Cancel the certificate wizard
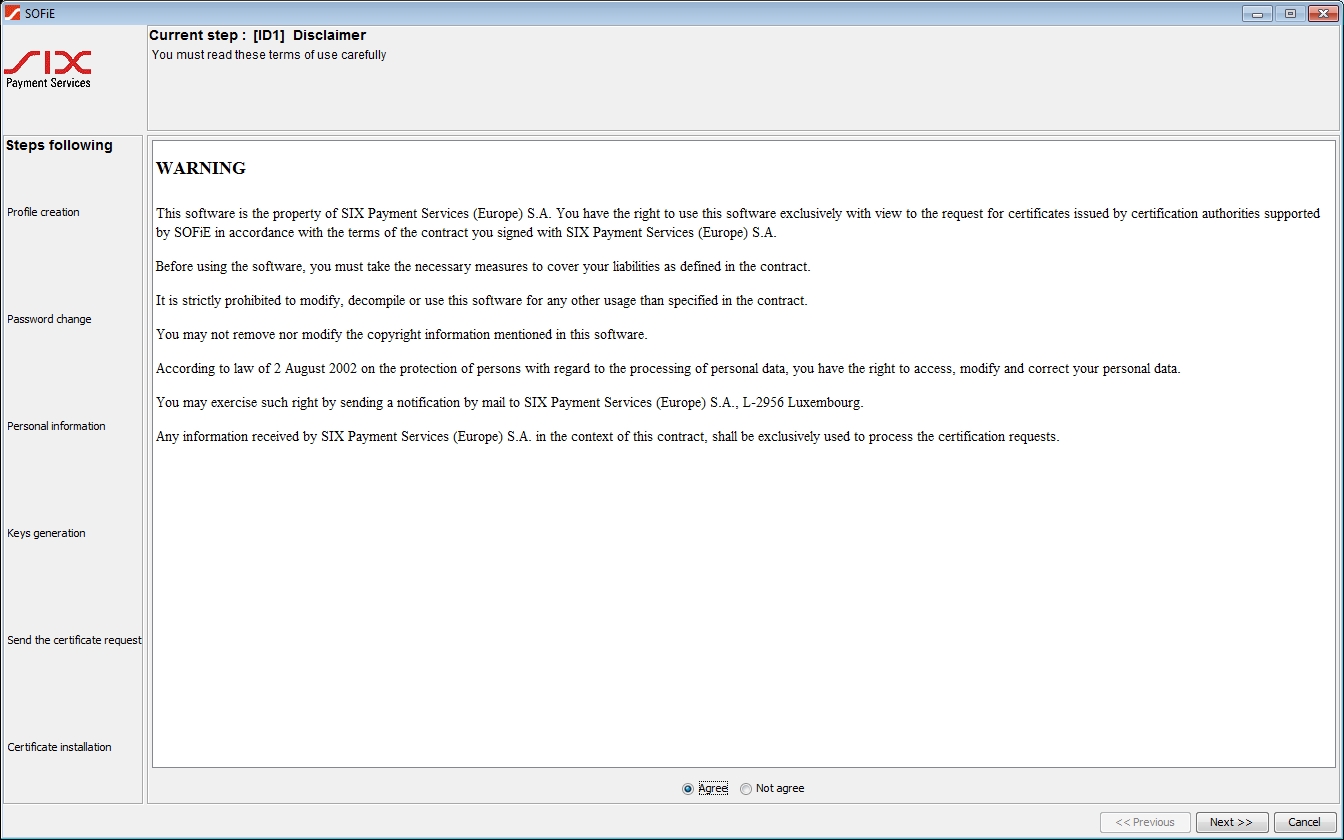 [x=1304, y=822]
